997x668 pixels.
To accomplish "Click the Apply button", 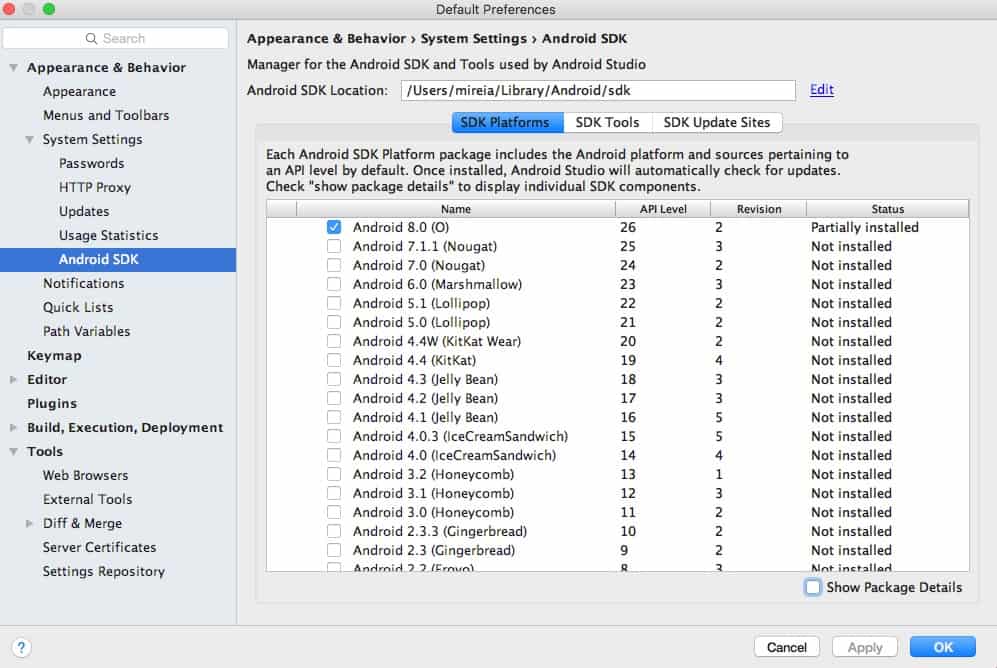I will pos(865,647).
